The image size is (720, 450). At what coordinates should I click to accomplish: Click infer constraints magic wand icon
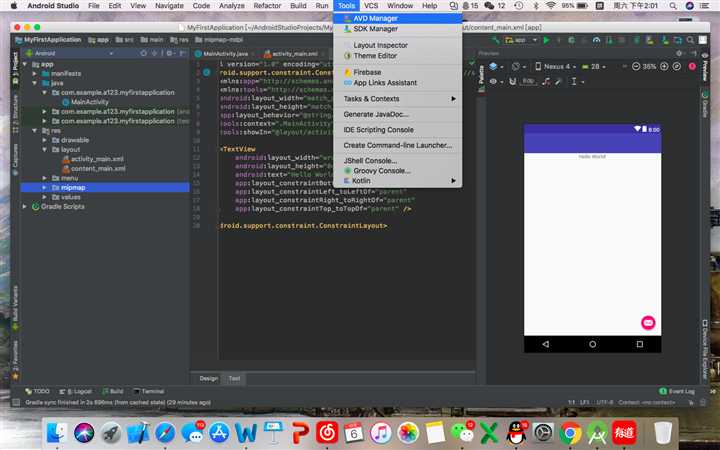tap(558, 81)
